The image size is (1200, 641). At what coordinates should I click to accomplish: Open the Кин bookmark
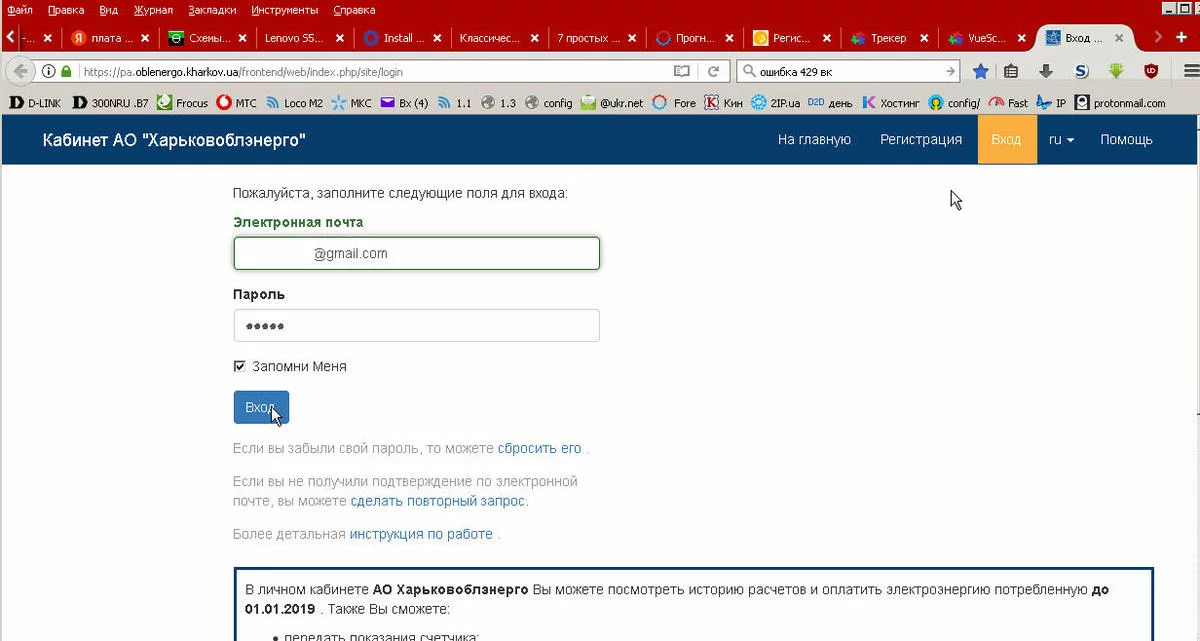723,102
